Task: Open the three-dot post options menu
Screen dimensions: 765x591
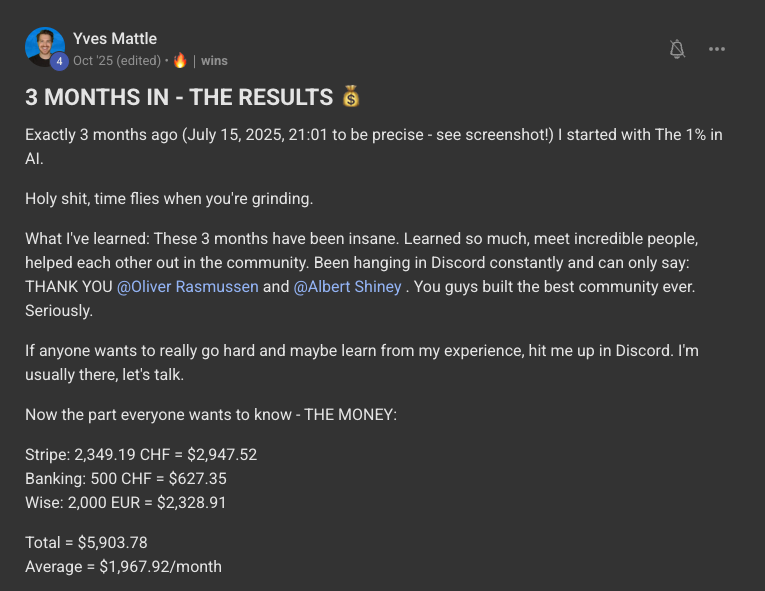Action: coord(716,49)
